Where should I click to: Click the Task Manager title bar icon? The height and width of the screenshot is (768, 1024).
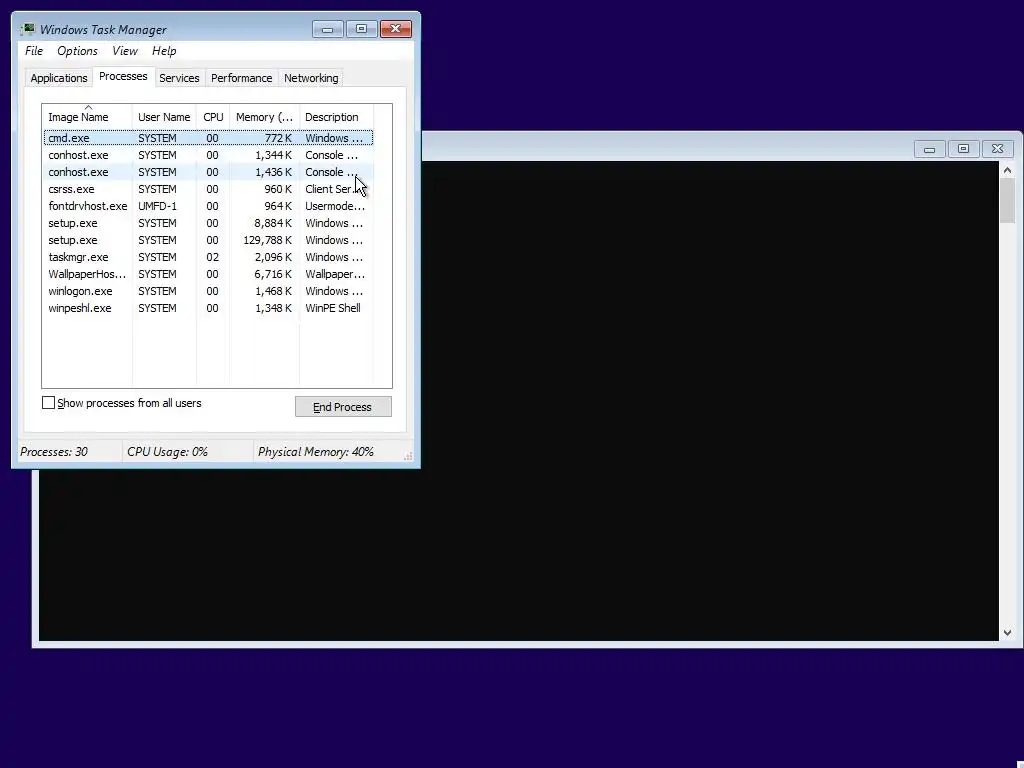pos(27,29)
